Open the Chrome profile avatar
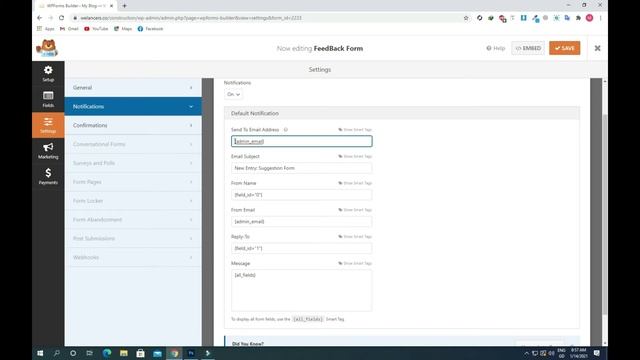 tap(589, 18)
